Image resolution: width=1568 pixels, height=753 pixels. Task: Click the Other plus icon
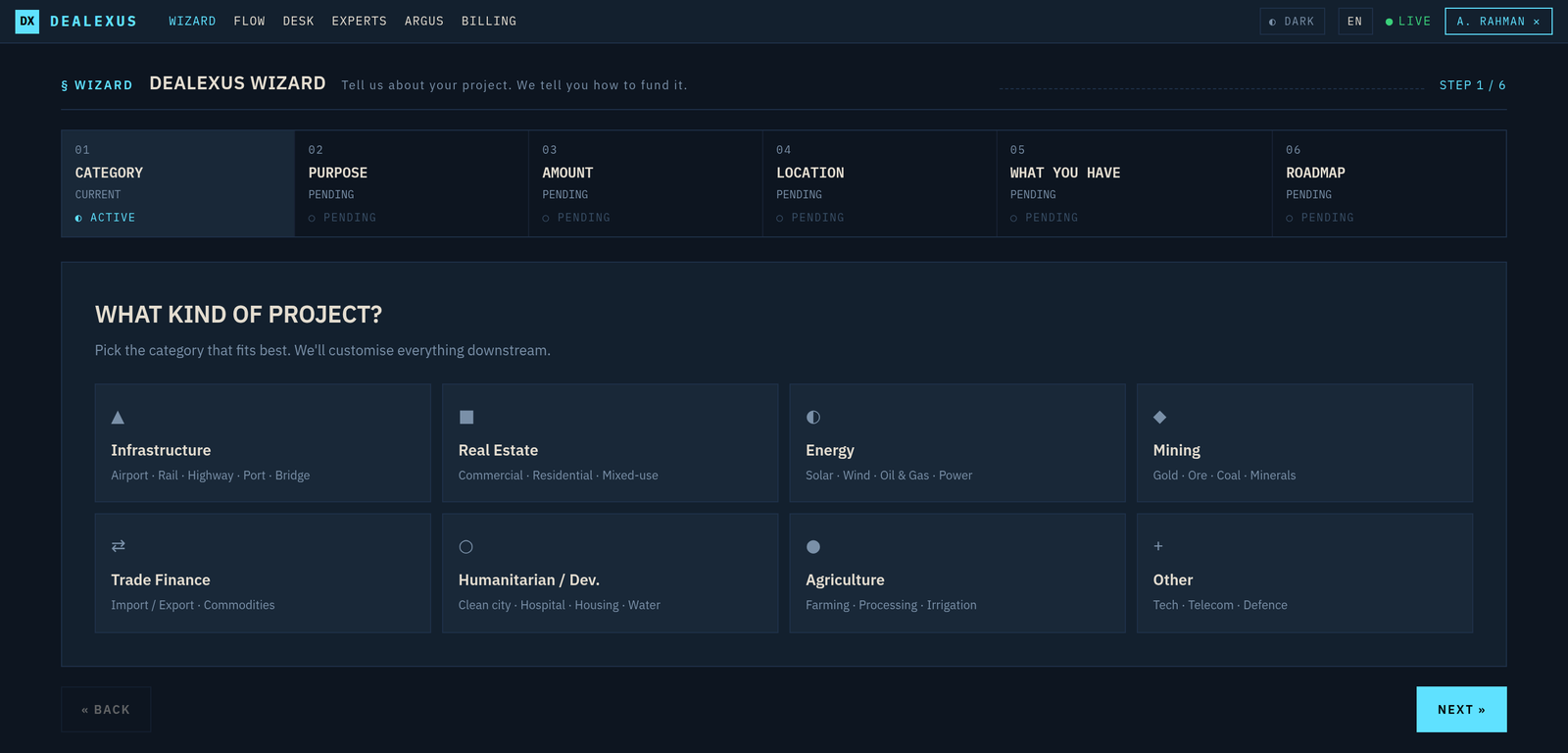pyautogui.click(x=1158, y=546)
